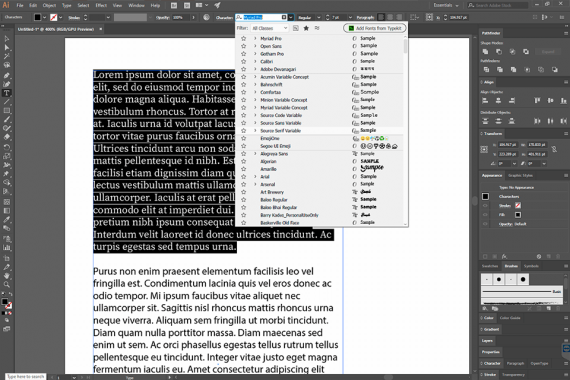Viewport: 570px width, 380px height.
Task: Click the fill color swatch in control bar
Action: click(37, 17)
